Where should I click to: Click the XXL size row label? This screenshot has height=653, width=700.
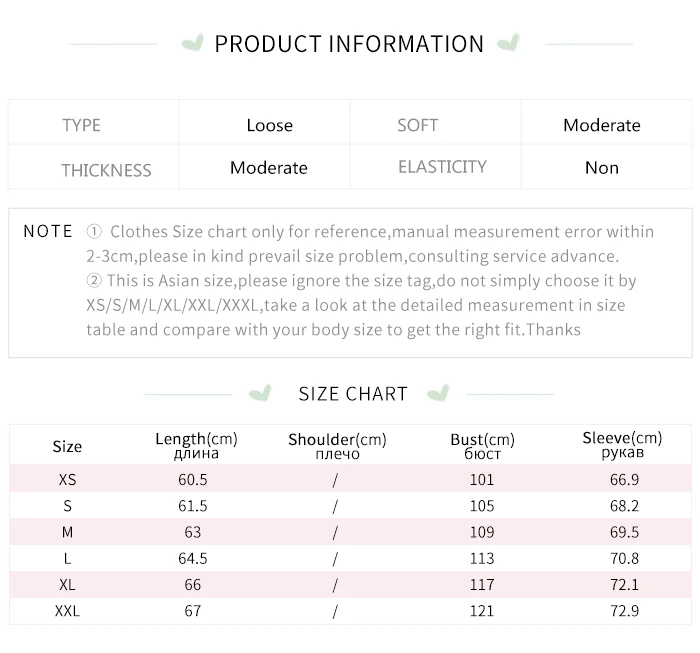67,611
